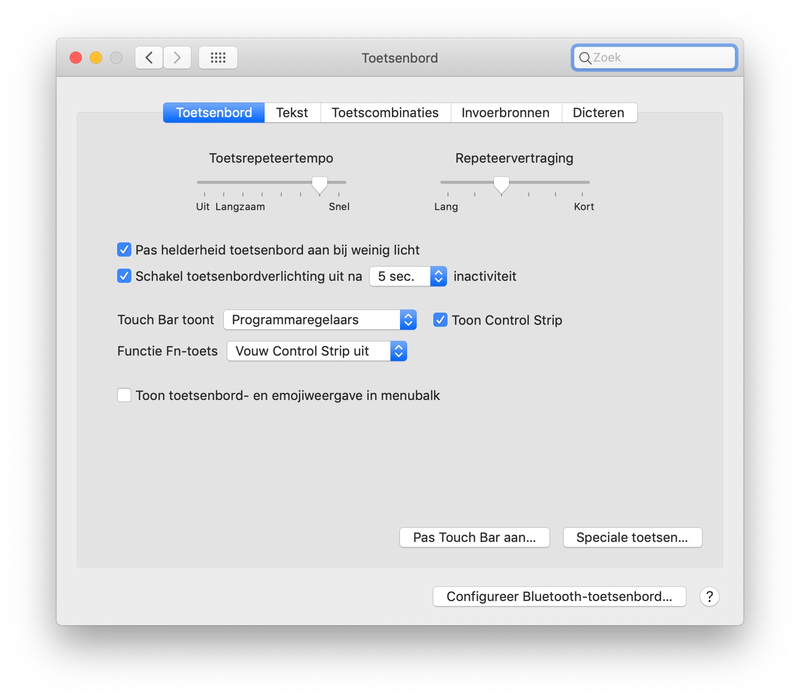Open the 'Vouw Control Strip uit' dropdown
The height and width of the screenshot is (700, 800).
[x=317, y=351]
